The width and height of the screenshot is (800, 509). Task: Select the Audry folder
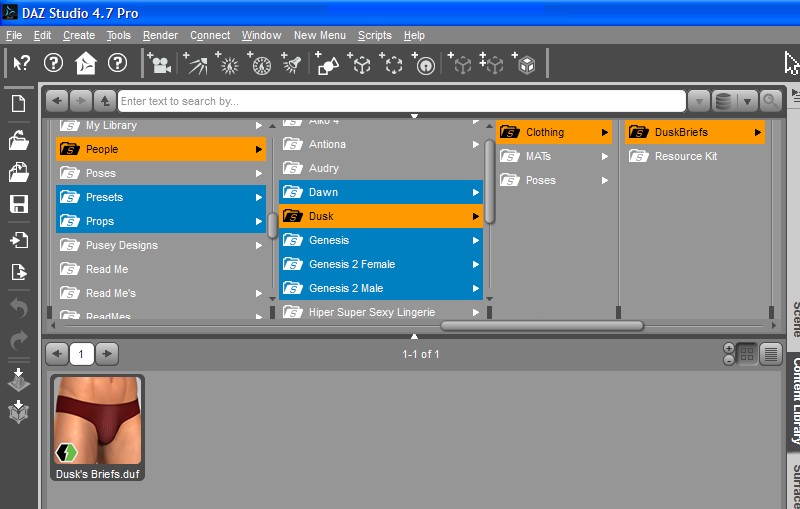coord(381,168)
